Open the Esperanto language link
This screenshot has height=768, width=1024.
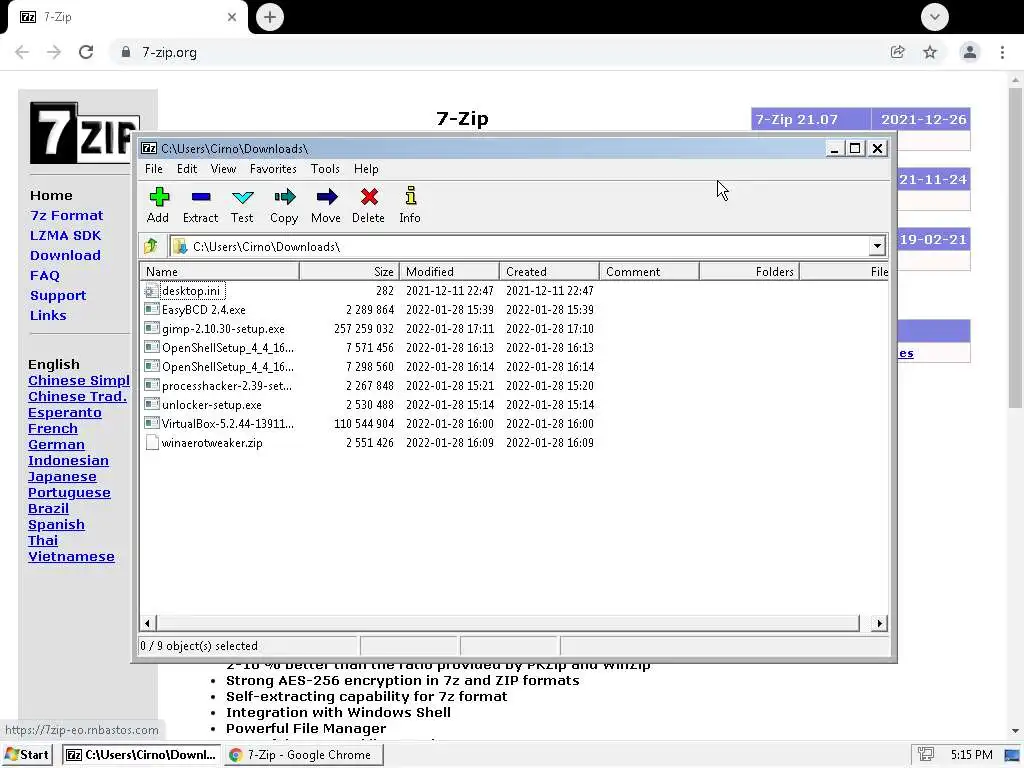[65, 413]
